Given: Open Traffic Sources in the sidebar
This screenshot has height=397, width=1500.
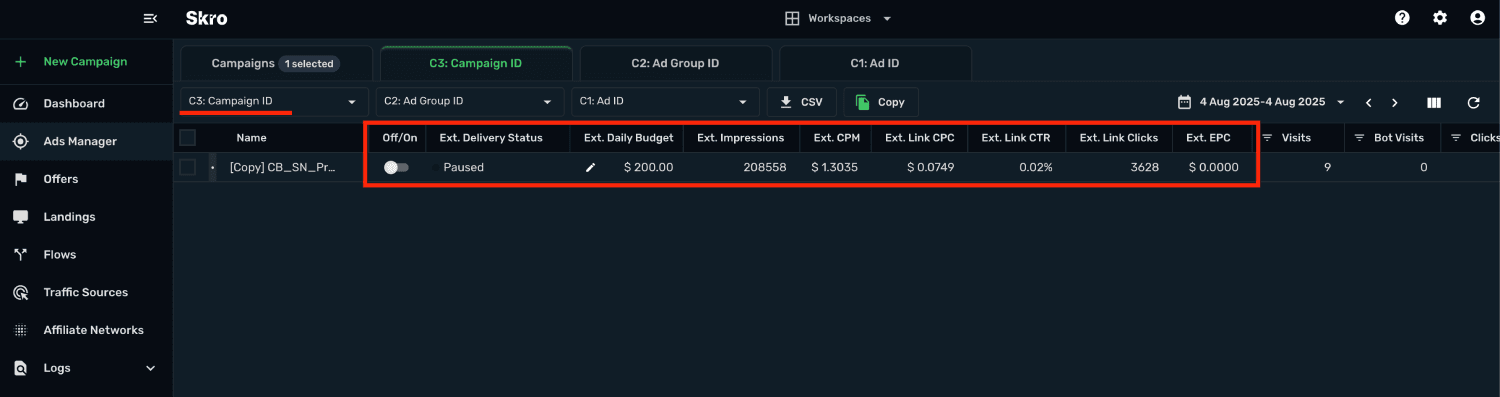Looking at the screenshot, I should tap(86, 292).
